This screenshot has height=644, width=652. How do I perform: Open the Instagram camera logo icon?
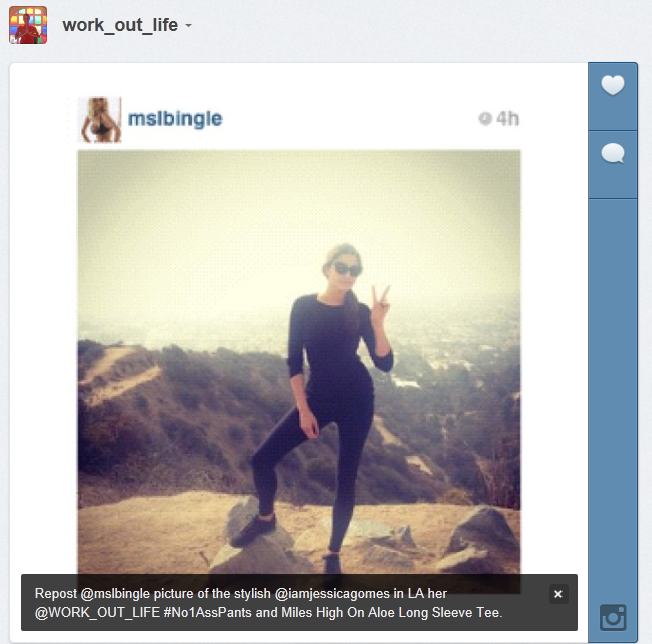613,617
